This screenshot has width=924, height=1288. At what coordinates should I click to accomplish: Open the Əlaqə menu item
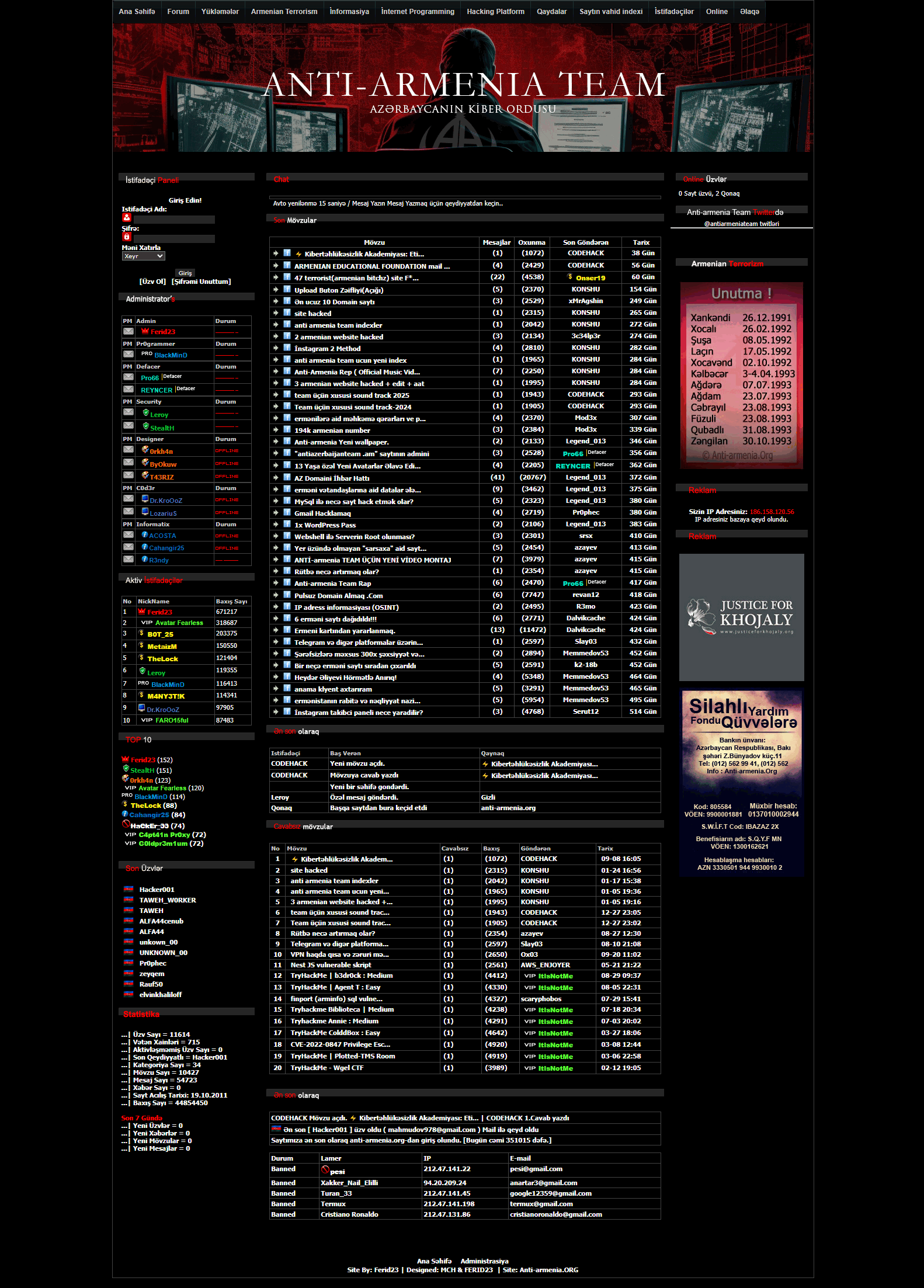coord(750,12)
